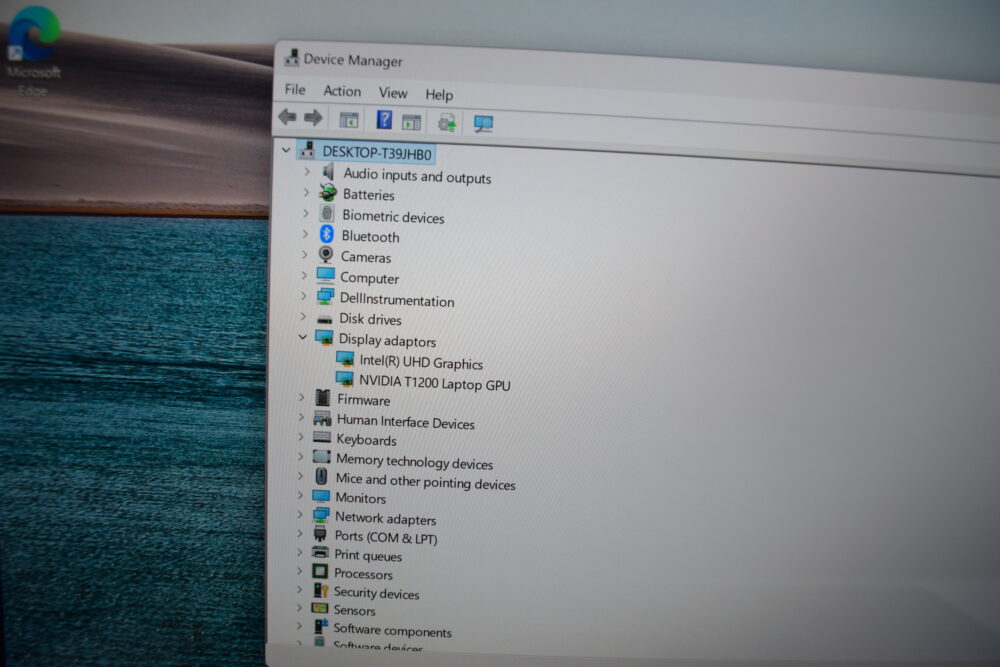
Task: Expand the Bluetooth category
Action: pyautogui.click(x=305, y=234)
